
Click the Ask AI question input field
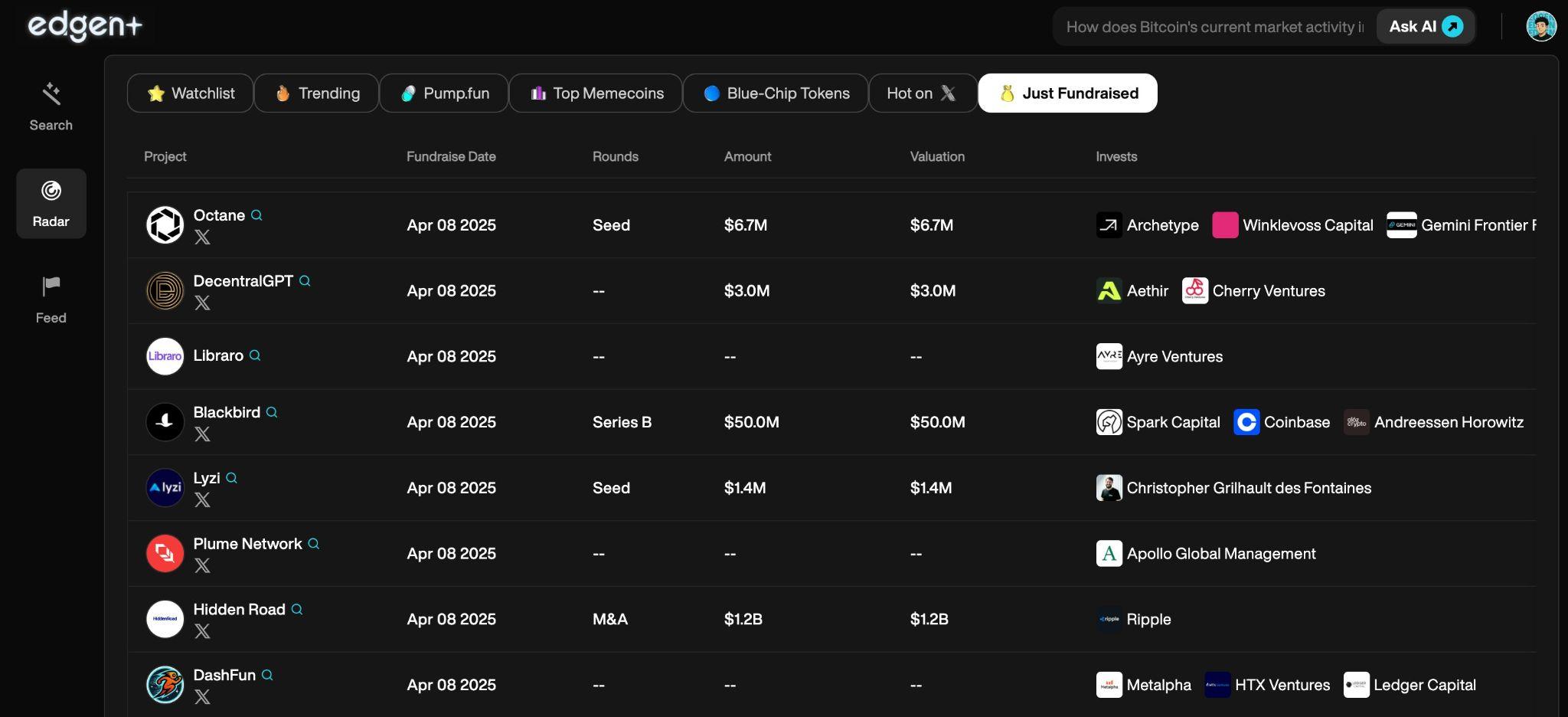pyautogui.click(x=1214, y=27)
